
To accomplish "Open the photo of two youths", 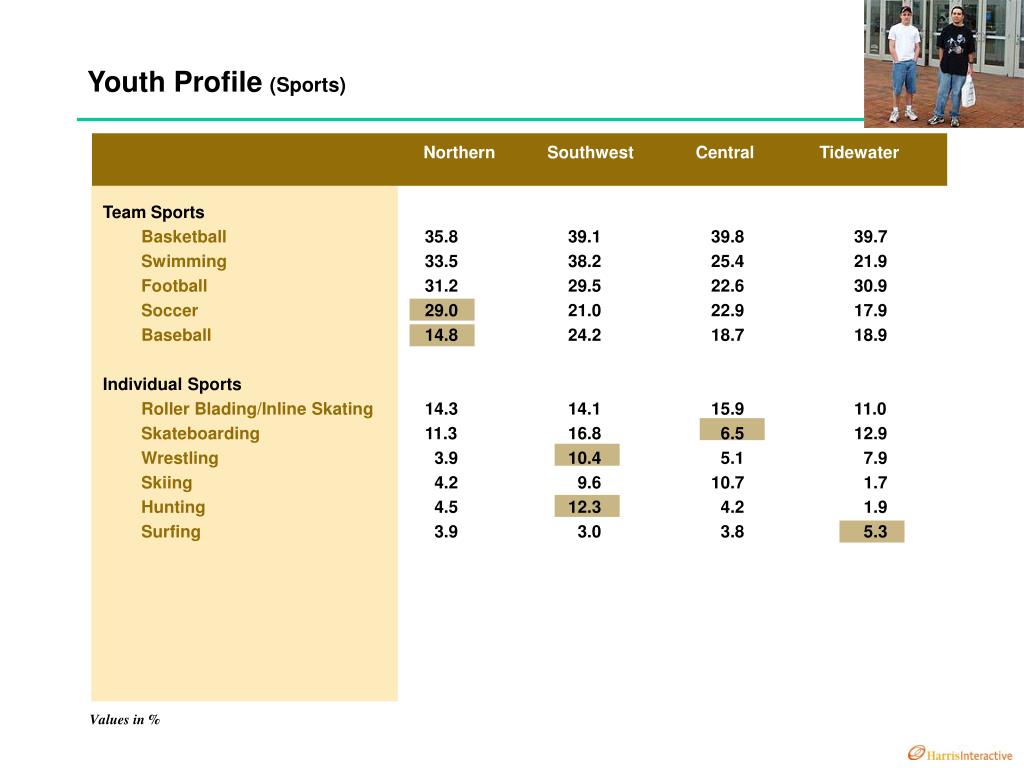I will tap(944, 63).
